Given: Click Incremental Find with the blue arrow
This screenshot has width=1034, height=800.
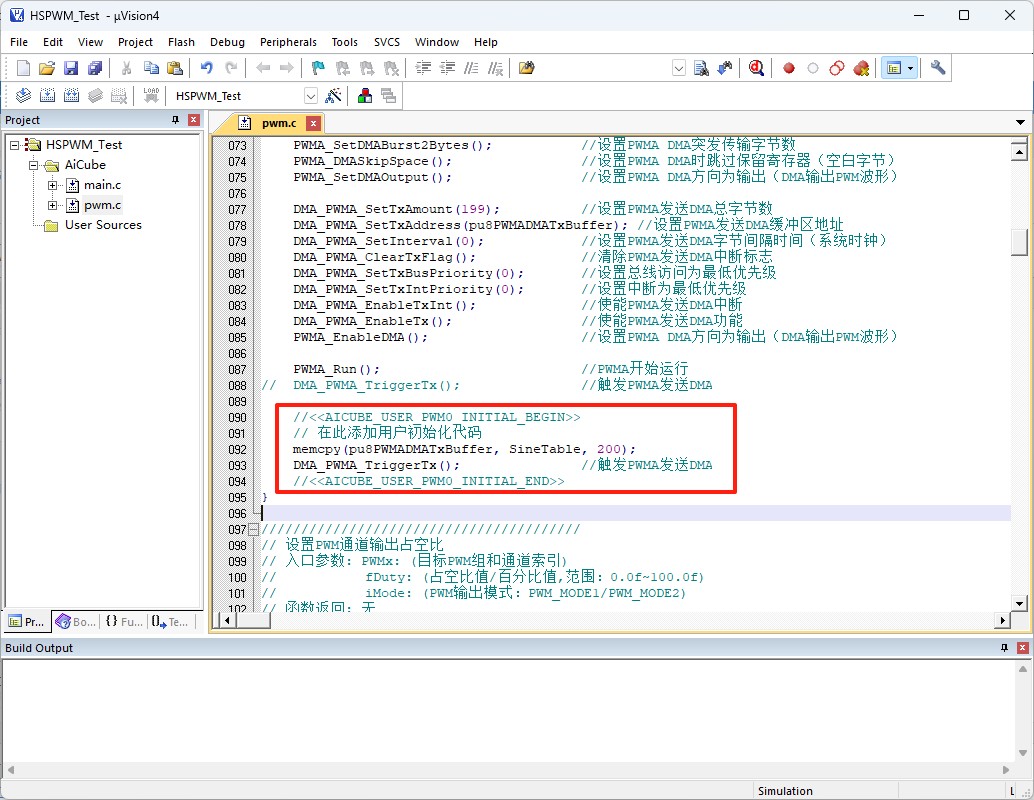Looking at the screenshot, I should pos(725,68).
